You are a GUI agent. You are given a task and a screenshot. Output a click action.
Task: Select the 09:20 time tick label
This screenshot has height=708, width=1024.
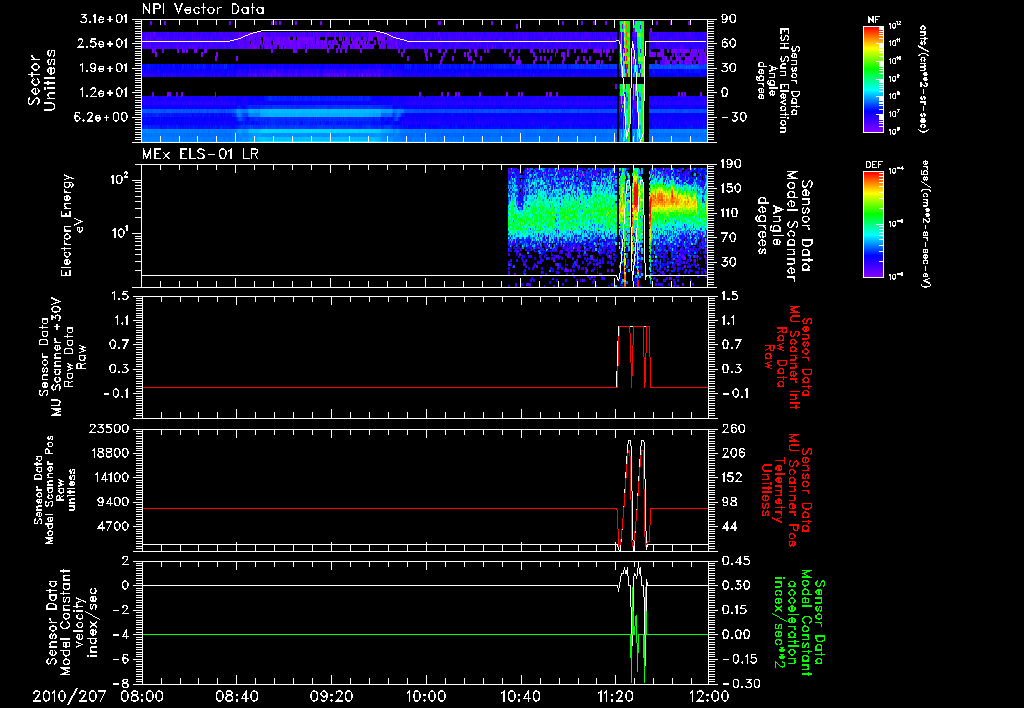tap(333, 696)
